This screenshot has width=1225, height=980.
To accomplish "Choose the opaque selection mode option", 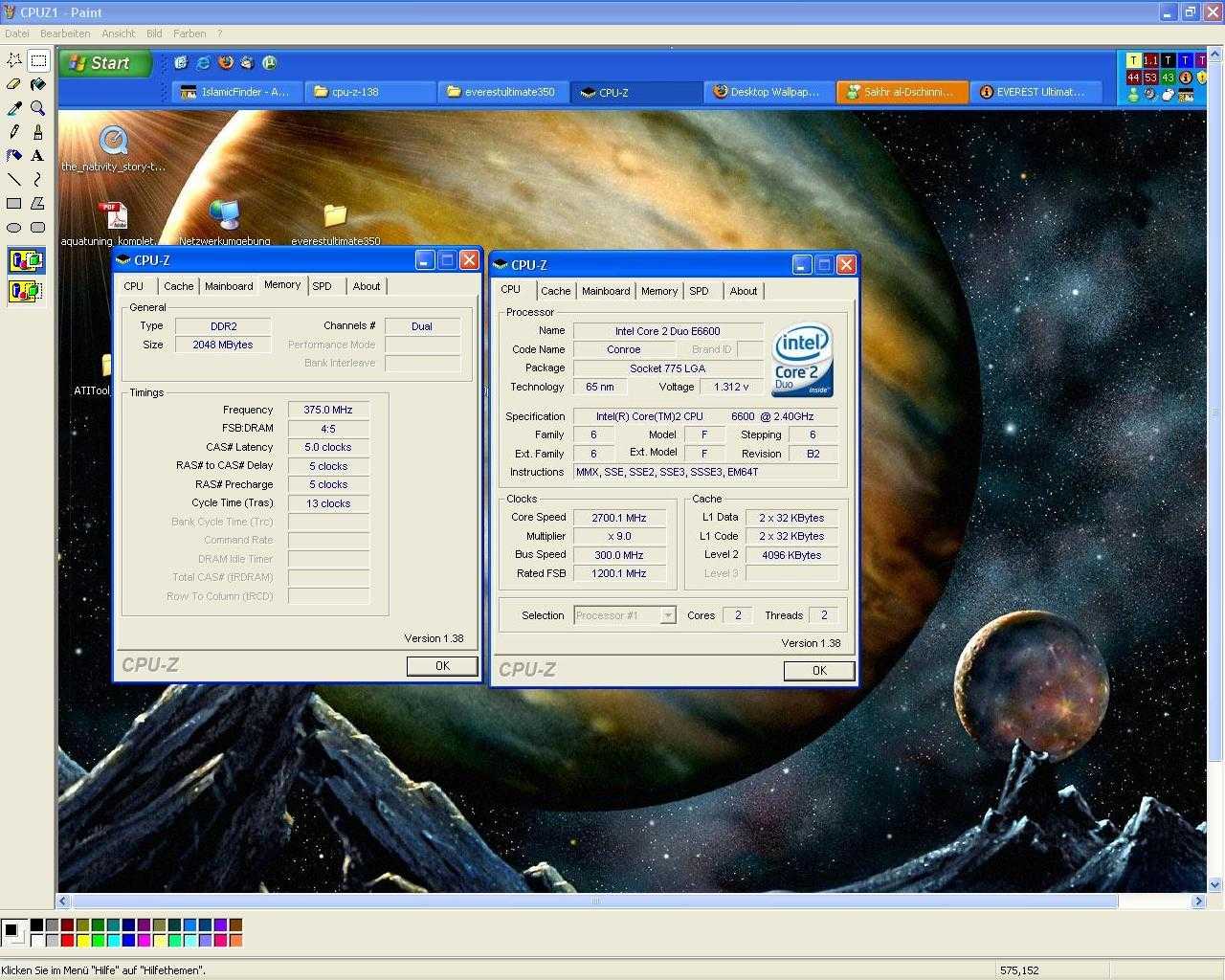I will (26, 260).
